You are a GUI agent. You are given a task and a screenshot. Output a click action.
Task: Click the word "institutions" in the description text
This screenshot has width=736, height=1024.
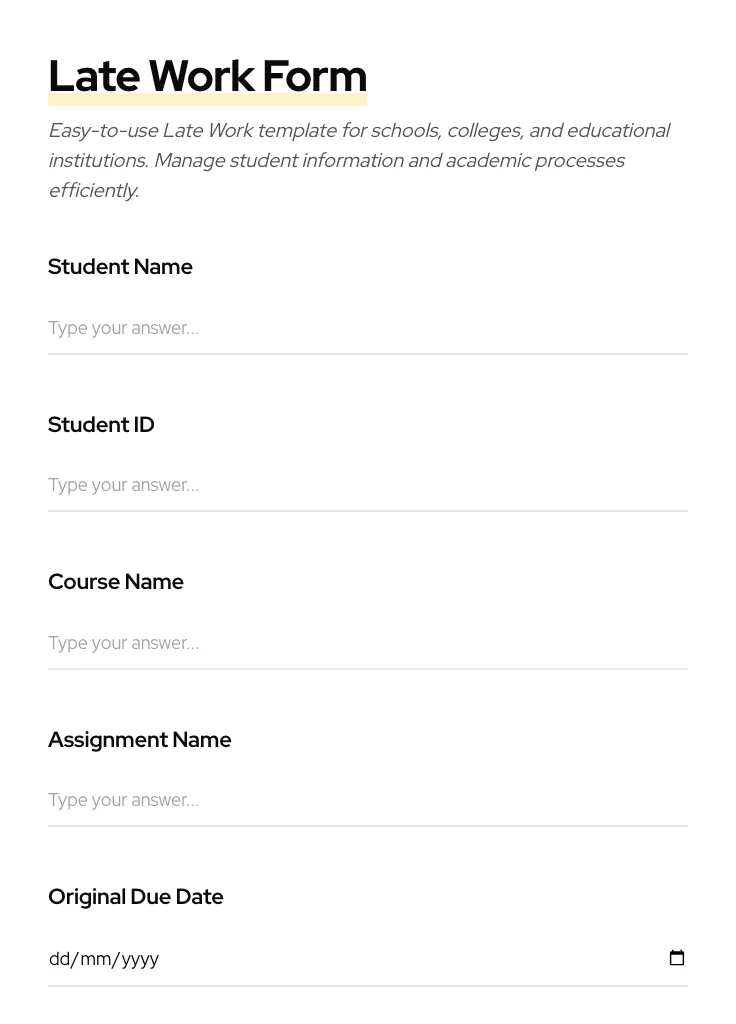97,161
